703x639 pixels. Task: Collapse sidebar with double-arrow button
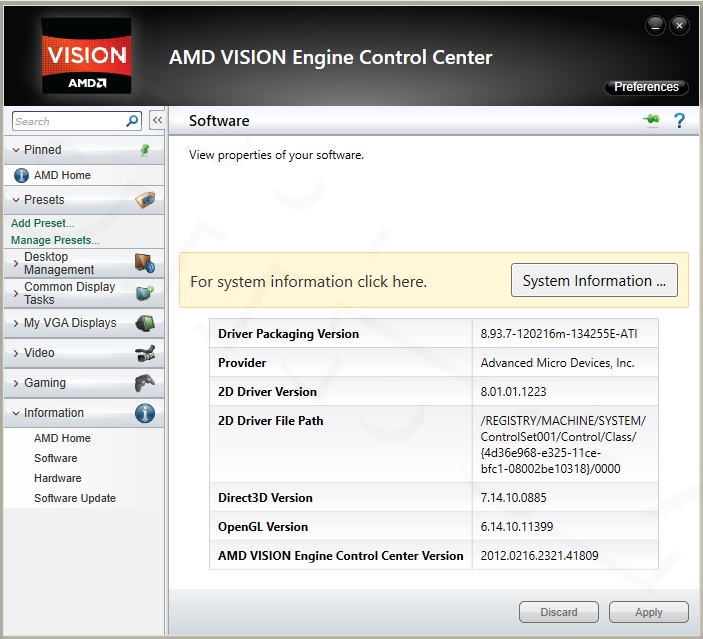coord(157,120)
